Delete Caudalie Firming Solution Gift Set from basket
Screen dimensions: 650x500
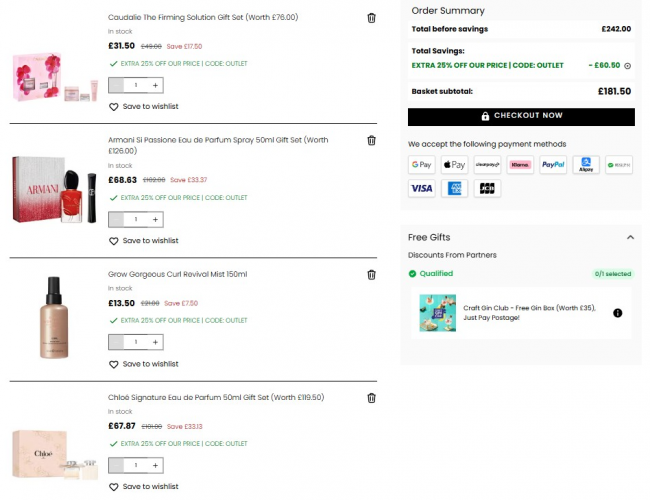[372, 18]
